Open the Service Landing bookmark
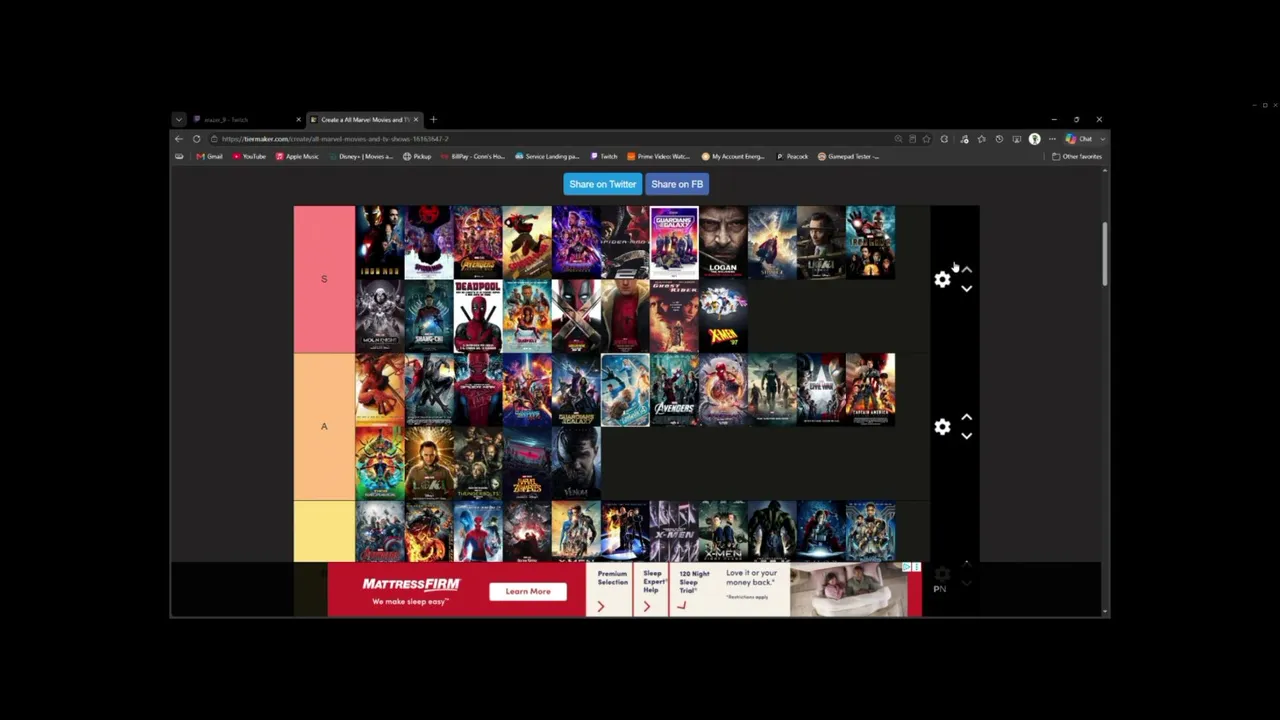 coord(547,156)
